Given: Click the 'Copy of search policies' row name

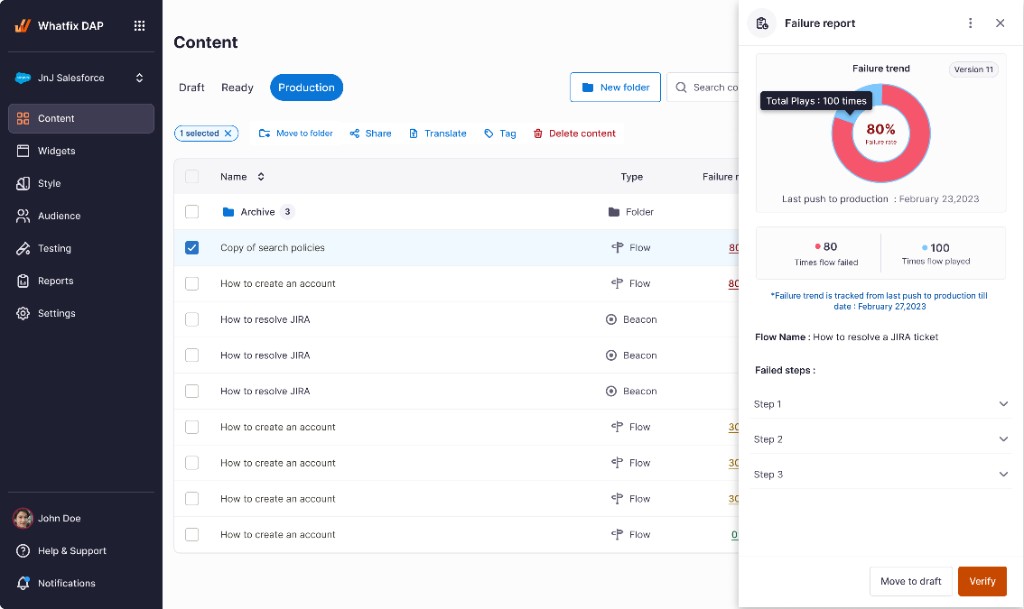Looking at the screenshot, I should tap(272, 247).
